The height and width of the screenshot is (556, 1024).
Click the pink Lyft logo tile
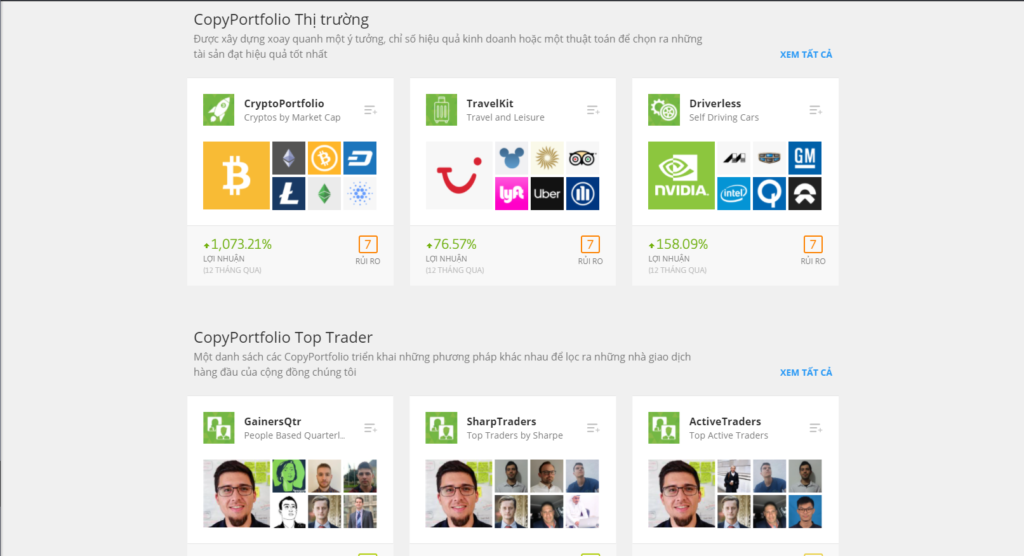coord(511,193)
